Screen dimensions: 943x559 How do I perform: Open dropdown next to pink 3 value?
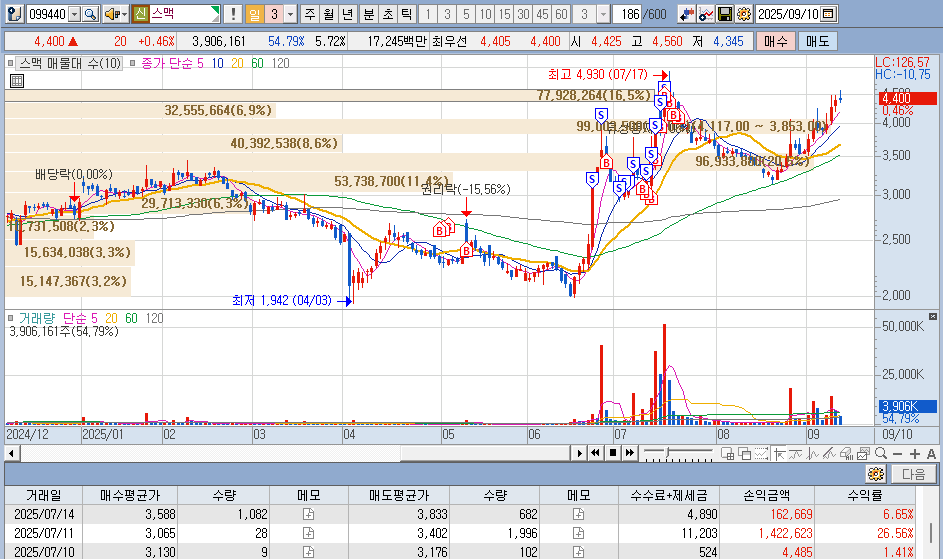click(290, 14)
